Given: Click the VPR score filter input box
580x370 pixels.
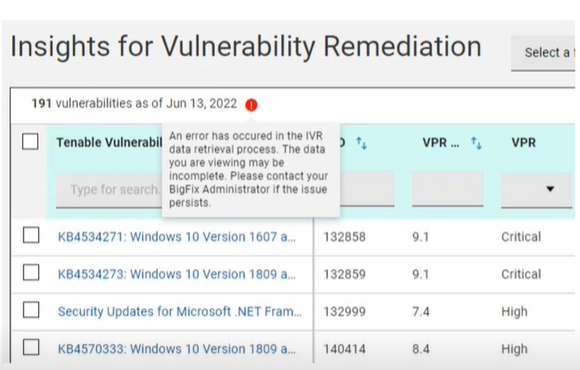Looking at the screenshot, I should 448,189.
